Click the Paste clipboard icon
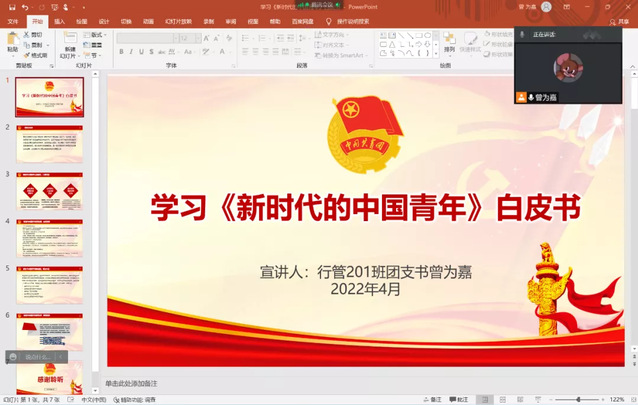 (x=13, y=39)
